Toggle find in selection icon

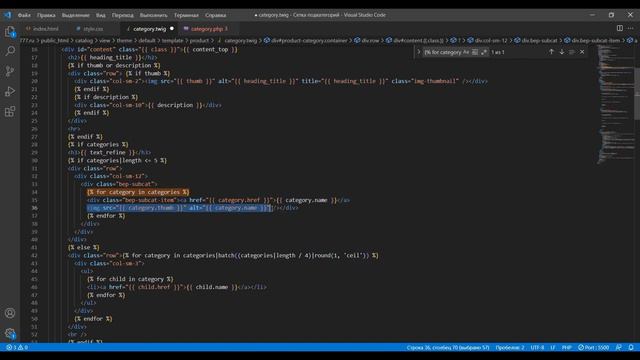click(572, 52)
